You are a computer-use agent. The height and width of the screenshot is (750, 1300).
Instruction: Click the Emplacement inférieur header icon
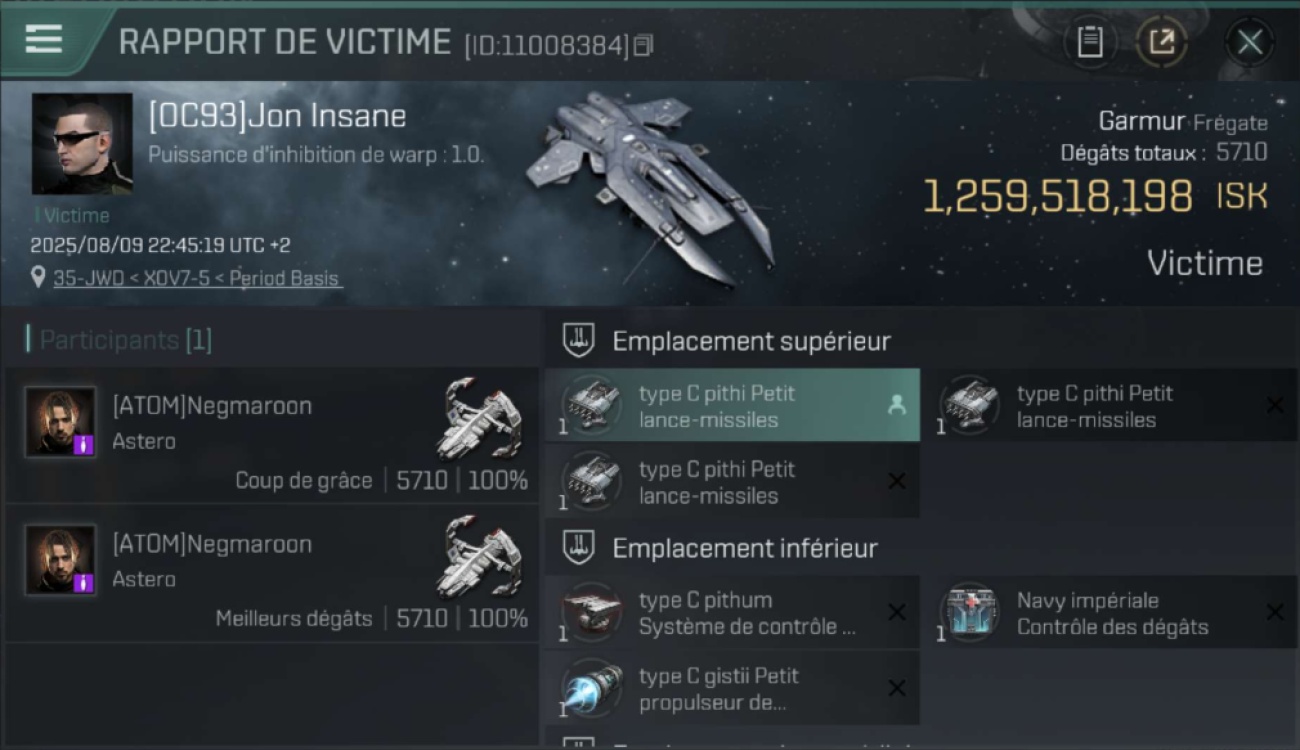tap(578, 547)
